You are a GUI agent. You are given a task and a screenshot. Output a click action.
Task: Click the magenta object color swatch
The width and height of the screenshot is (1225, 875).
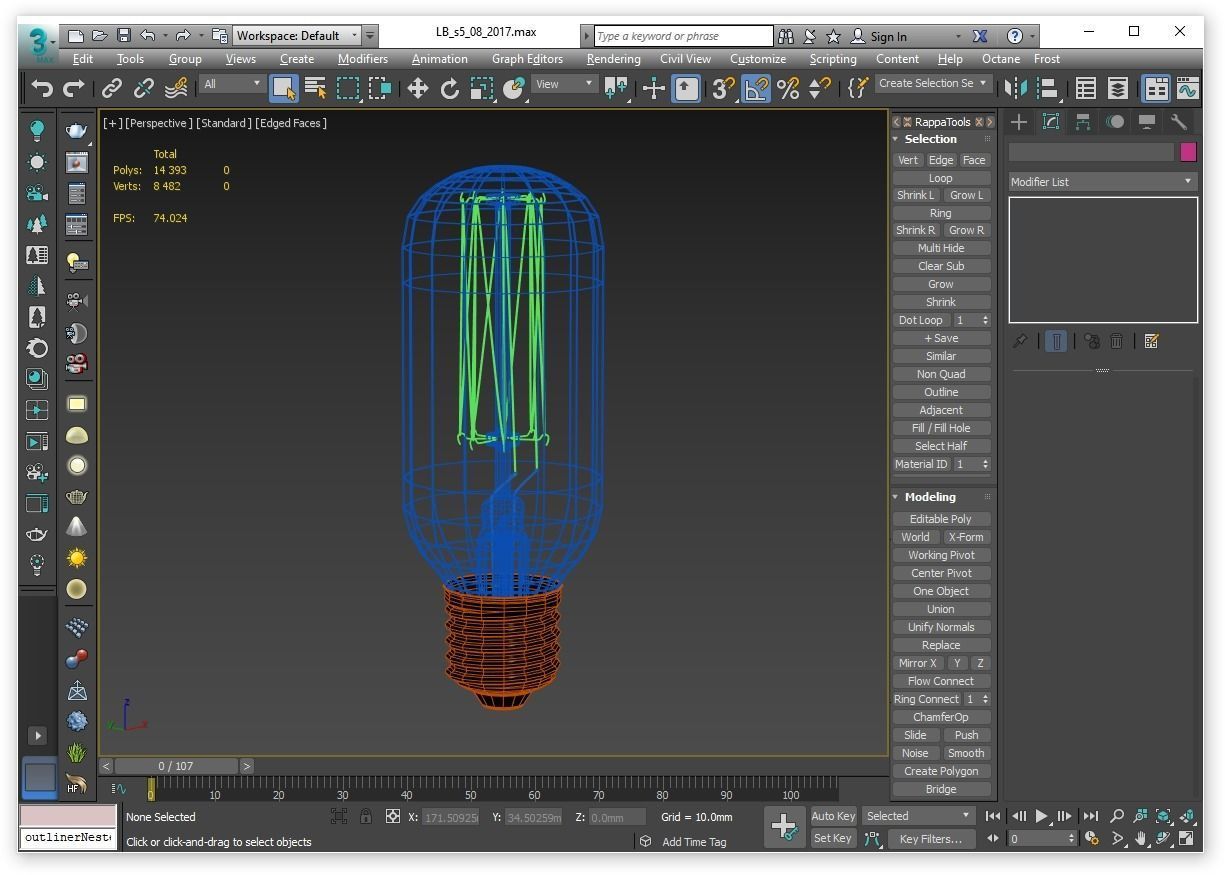coord(1188,152)
